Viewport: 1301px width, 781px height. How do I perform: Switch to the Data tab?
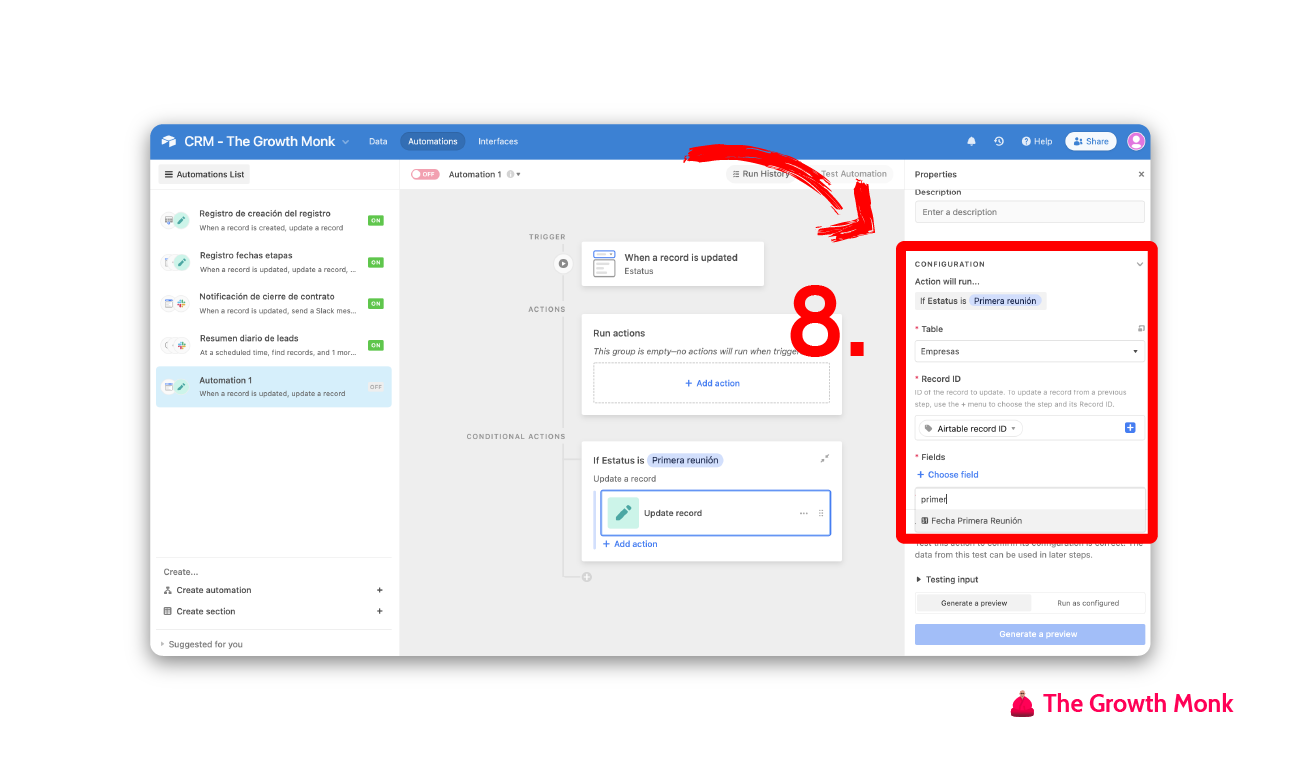pos(378,142)
